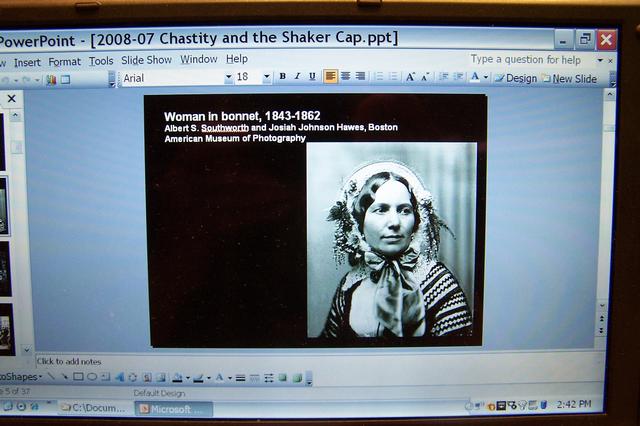Viewport: 640px width, 426px height.
Task: Click the New Slide button
Action: click(569, 78)
